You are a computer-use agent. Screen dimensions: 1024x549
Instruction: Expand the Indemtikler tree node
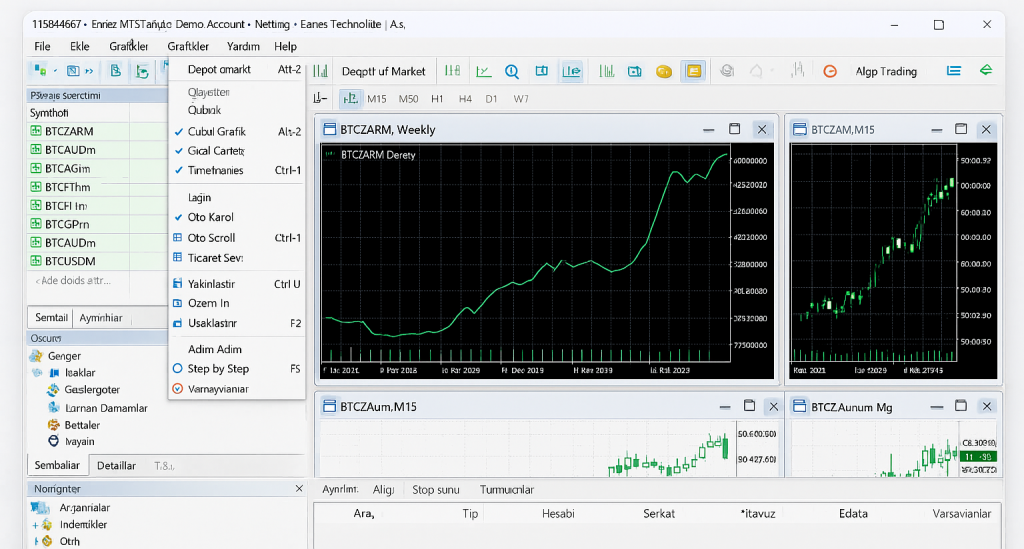[35, 525]
